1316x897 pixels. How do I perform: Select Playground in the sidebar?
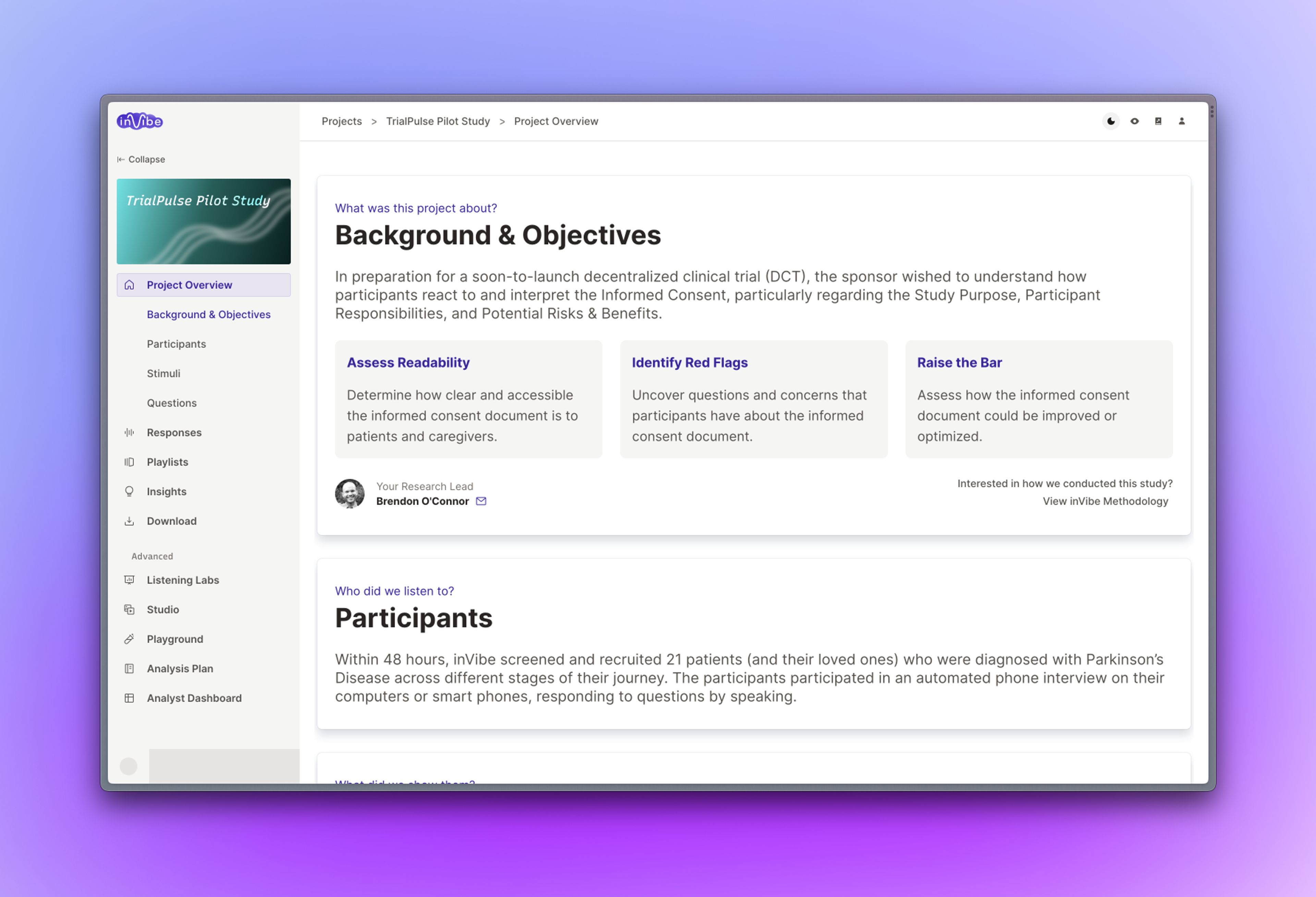pos(174,639)
